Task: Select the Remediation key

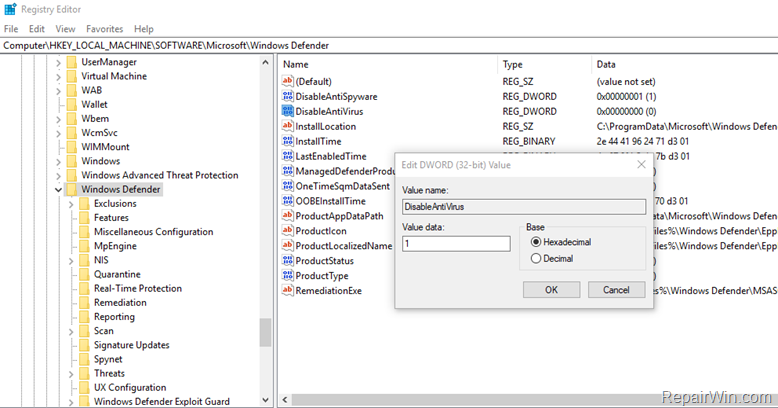Action: (120, 302)
